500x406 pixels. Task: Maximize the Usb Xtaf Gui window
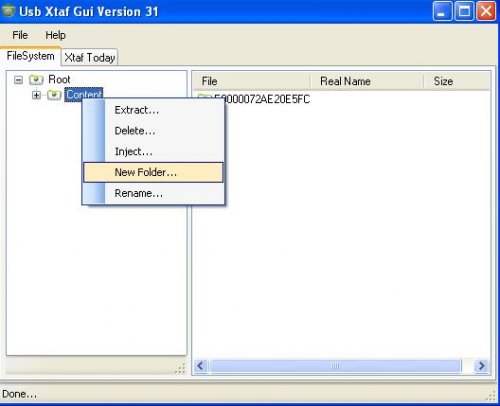(464, 11)
